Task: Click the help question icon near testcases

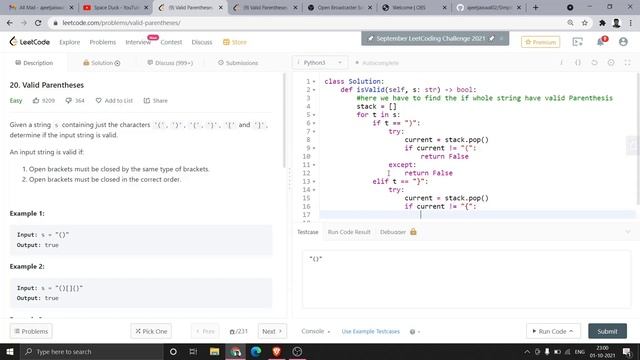Action: click(412, 331)
